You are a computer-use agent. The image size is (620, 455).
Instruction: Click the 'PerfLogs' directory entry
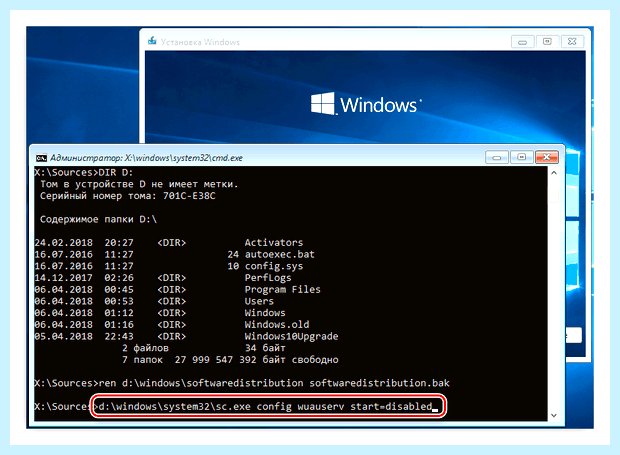(x=268, y=278)
